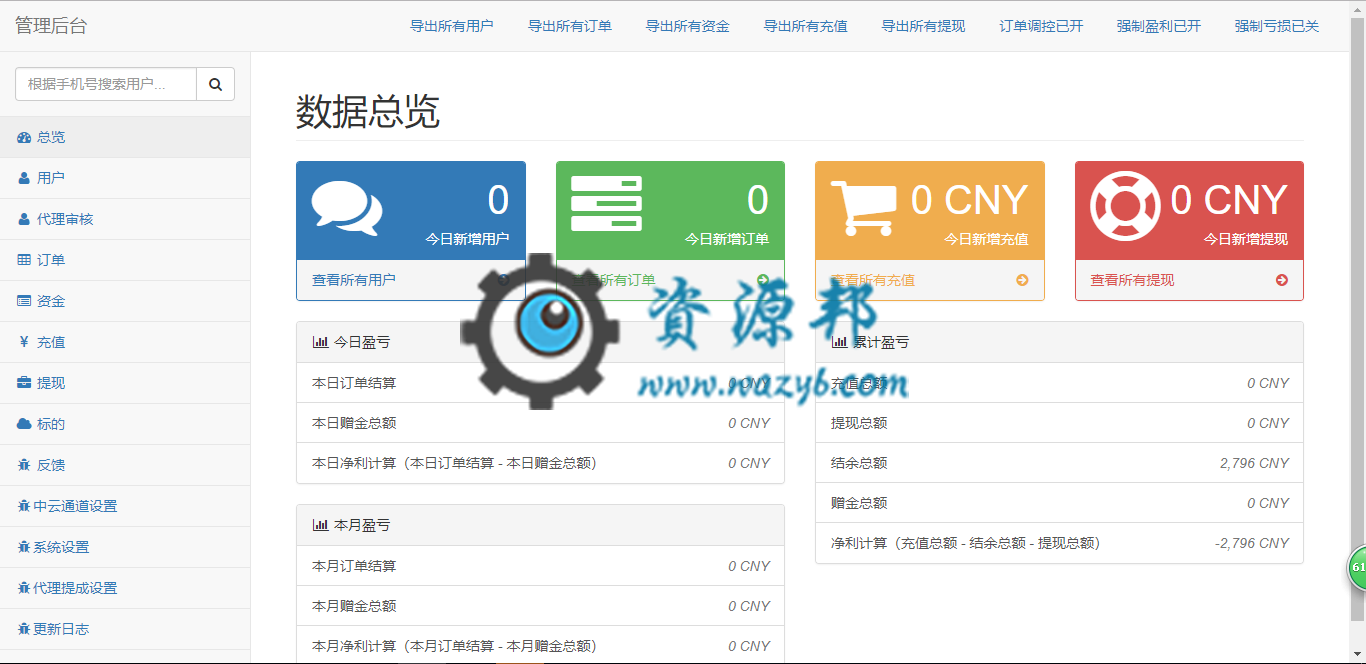
Task: Click the bug icon beside 反馈
Action: [24, 465]
